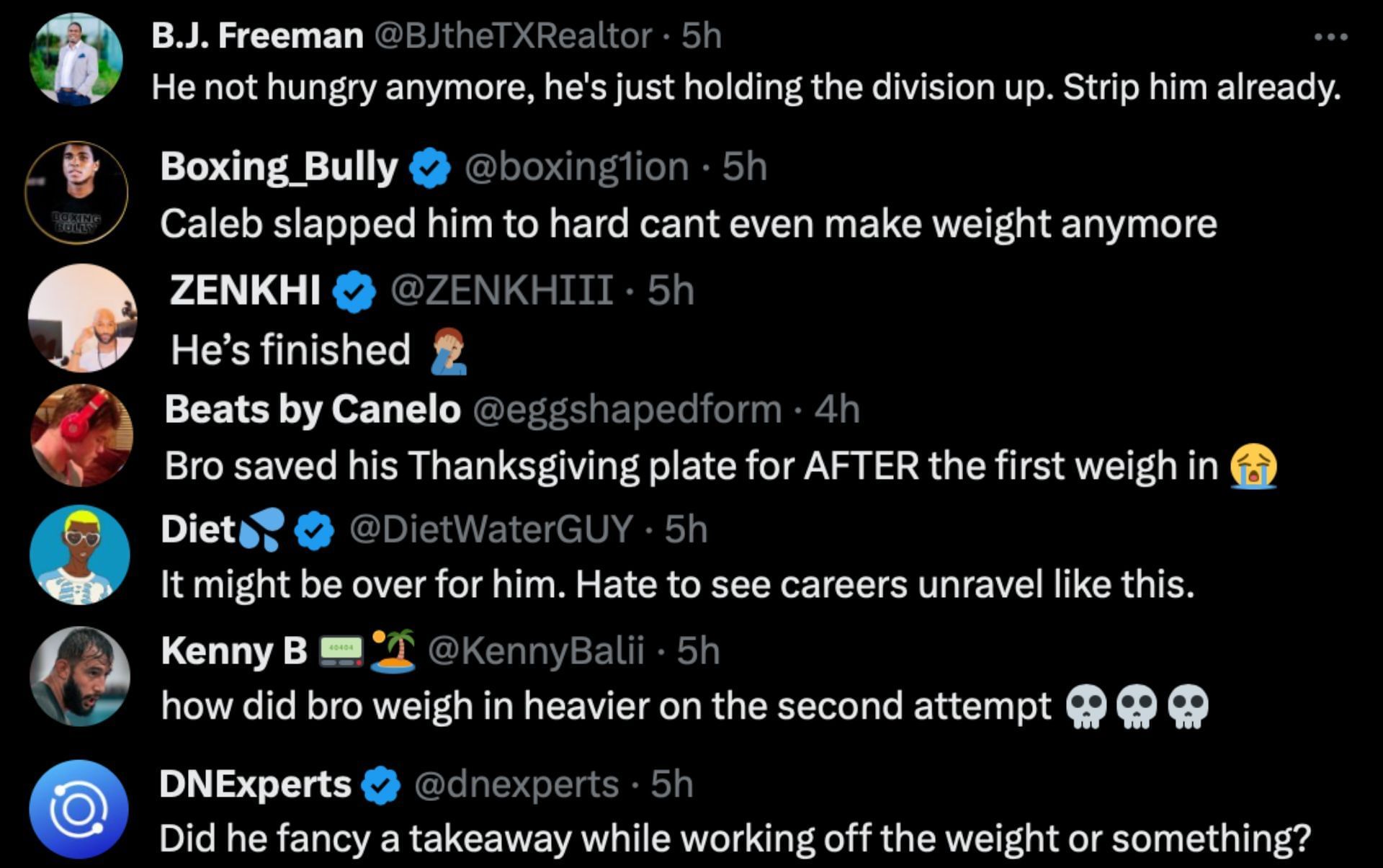Click the 4h timestamp on Canelo tweet
This screenshot has width=1383, height=868.
pyautogui.click(x=837, y=409)
